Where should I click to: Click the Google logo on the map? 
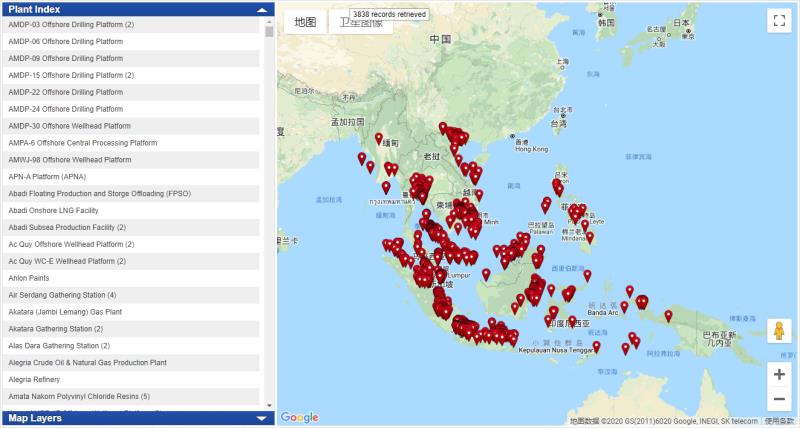pyautogui.click(x=299, y=417)
